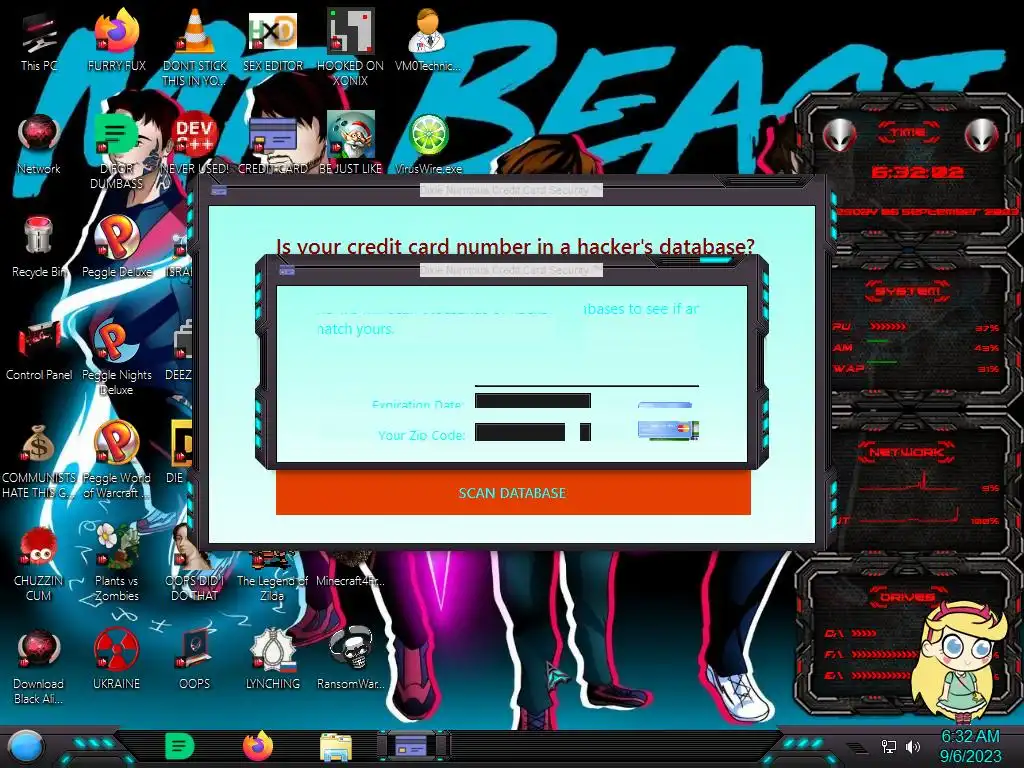Click the Start orb on taskbar
The image size is (1024, 768).
[25, 747]
